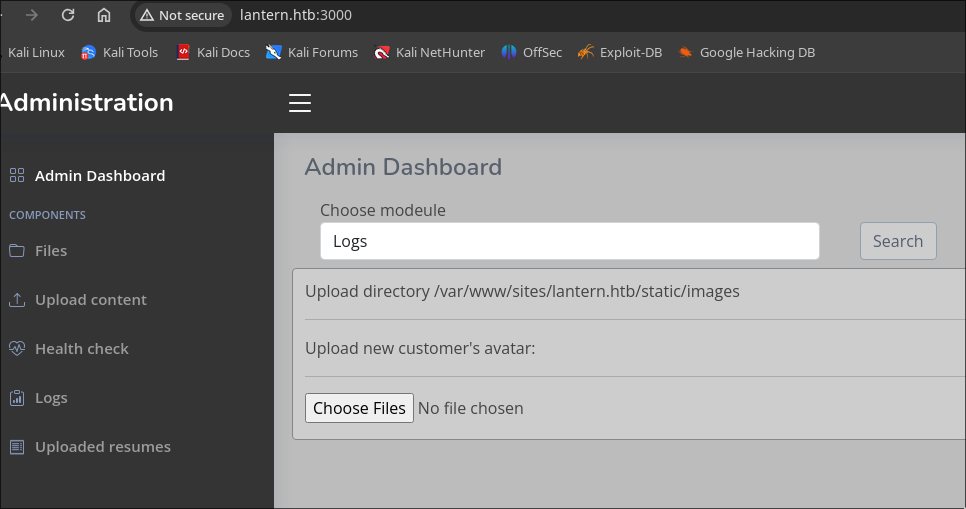
Task: Toggle the hamburger sidebar menu icon
Action: (300, 103)
